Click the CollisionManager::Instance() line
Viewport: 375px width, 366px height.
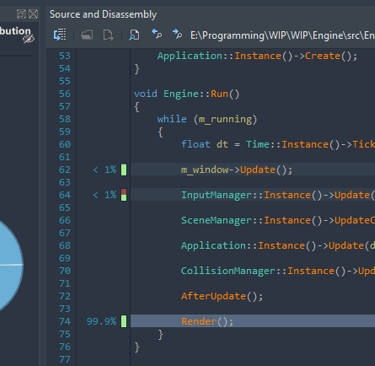[x=278, y=271]
